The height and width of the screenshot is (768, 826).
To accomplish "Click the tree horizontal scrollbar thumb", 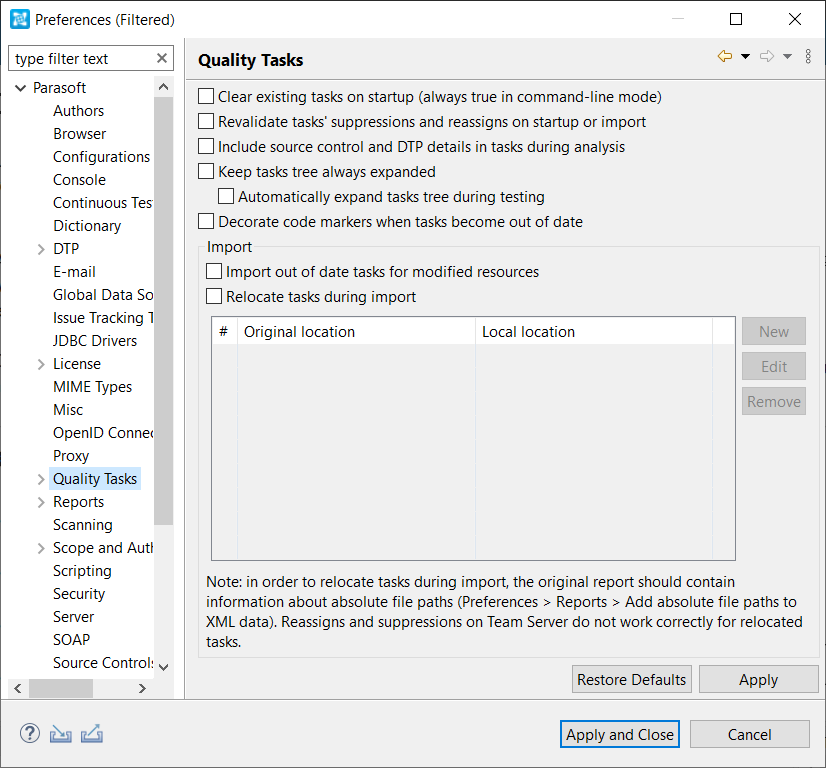I will pos(61,688).
